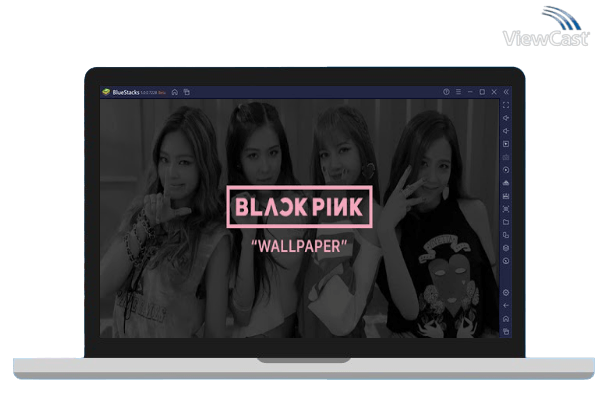Open the help question-mark icon

tap(446, 92)
